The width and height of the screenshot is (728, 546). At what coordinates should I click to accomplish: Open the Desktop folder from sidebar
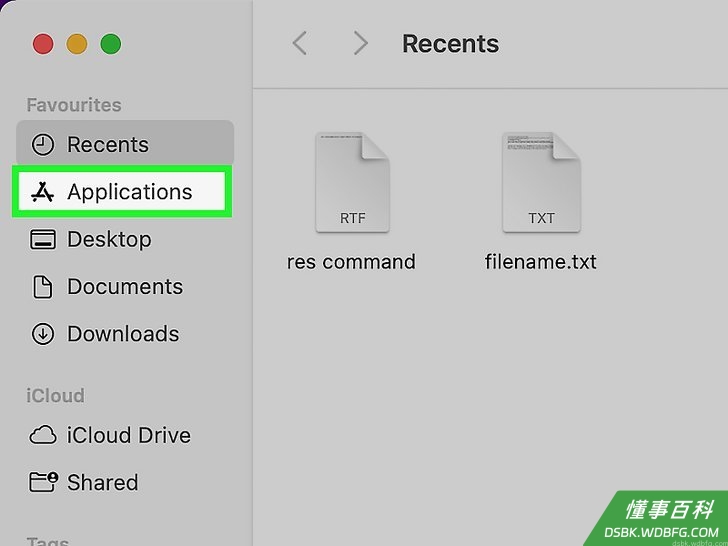click(x=124, y=239)
